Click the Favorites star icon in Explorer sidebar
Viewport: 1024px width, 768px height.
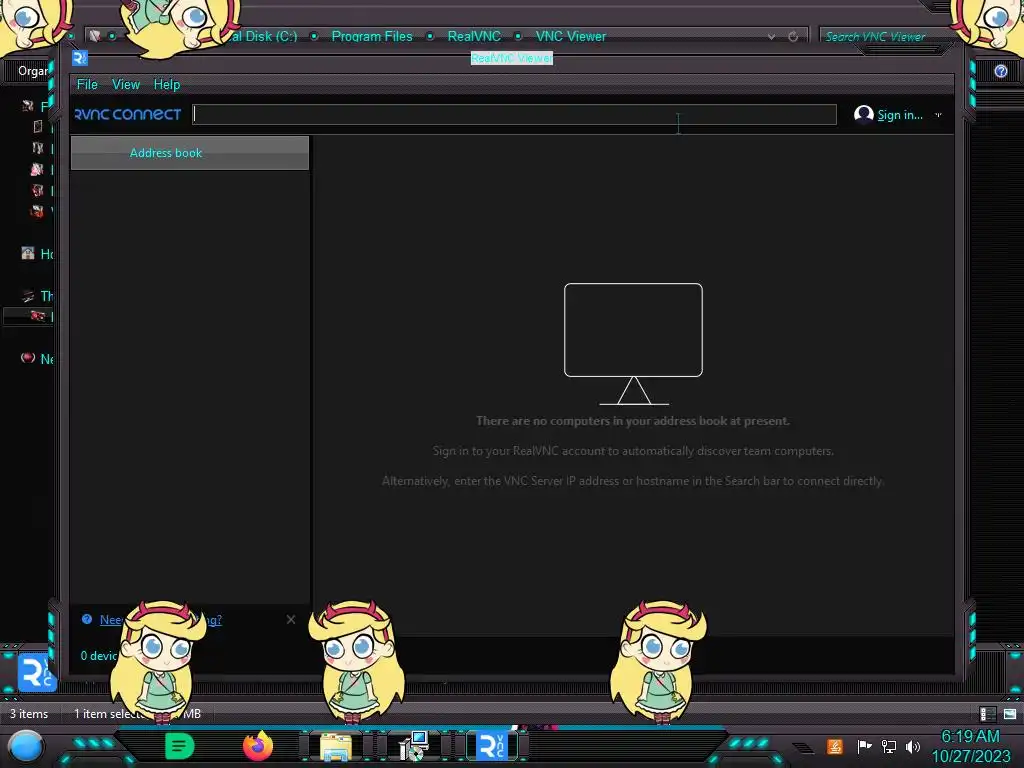27,106
